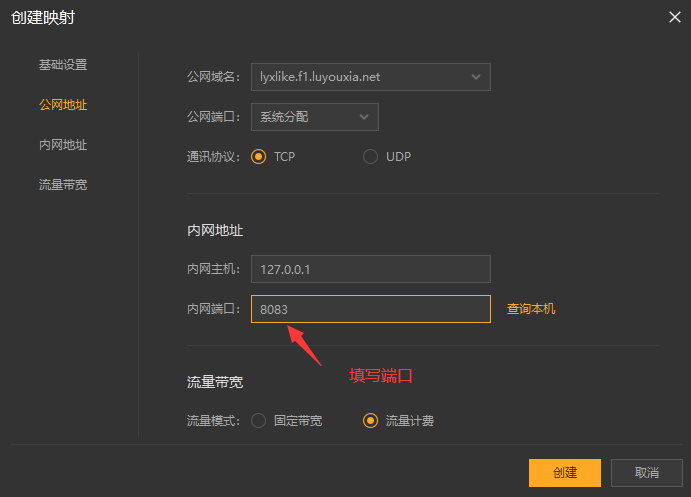Choose the UDP protocol radio button

coord(370,156)
